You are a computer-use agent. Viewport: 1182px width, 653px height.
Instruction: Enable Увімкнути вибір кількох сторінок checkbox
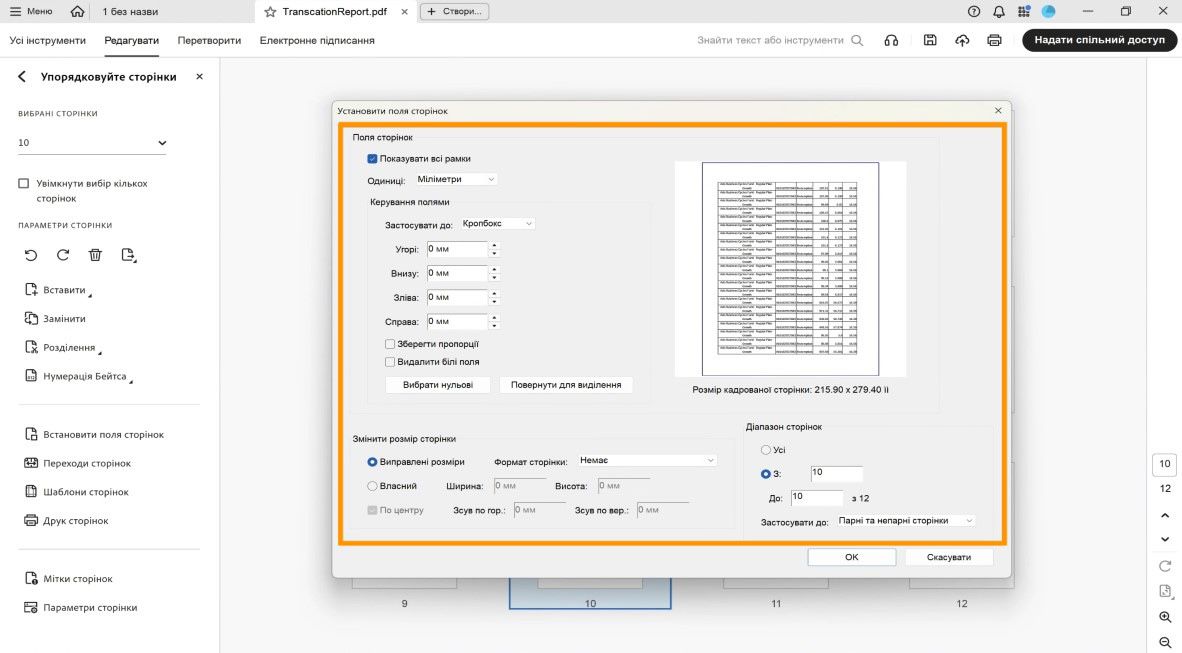tap(23, 183)
